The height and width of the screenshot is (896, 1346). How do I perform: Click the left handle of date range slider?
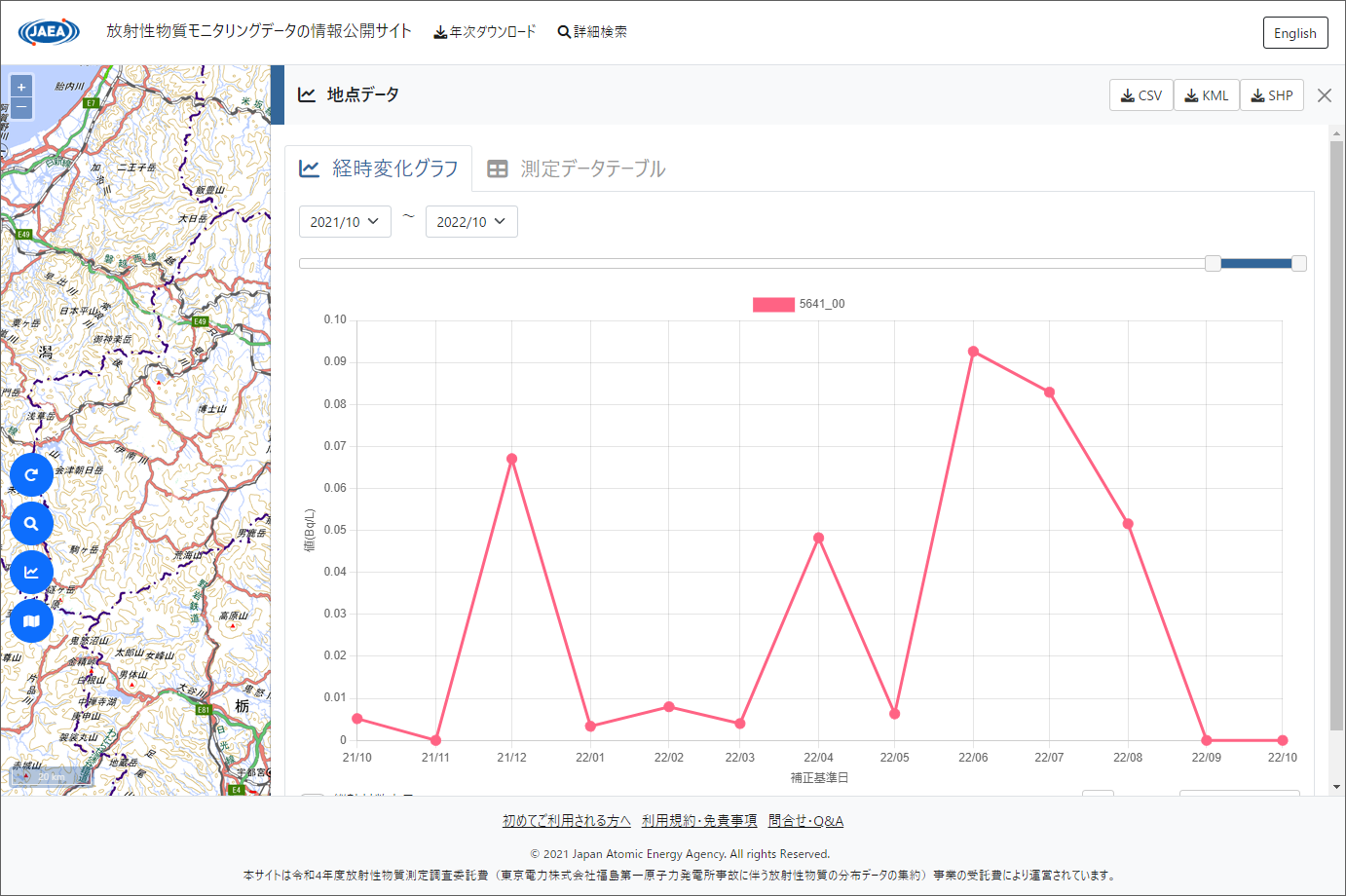(1213, 263)
